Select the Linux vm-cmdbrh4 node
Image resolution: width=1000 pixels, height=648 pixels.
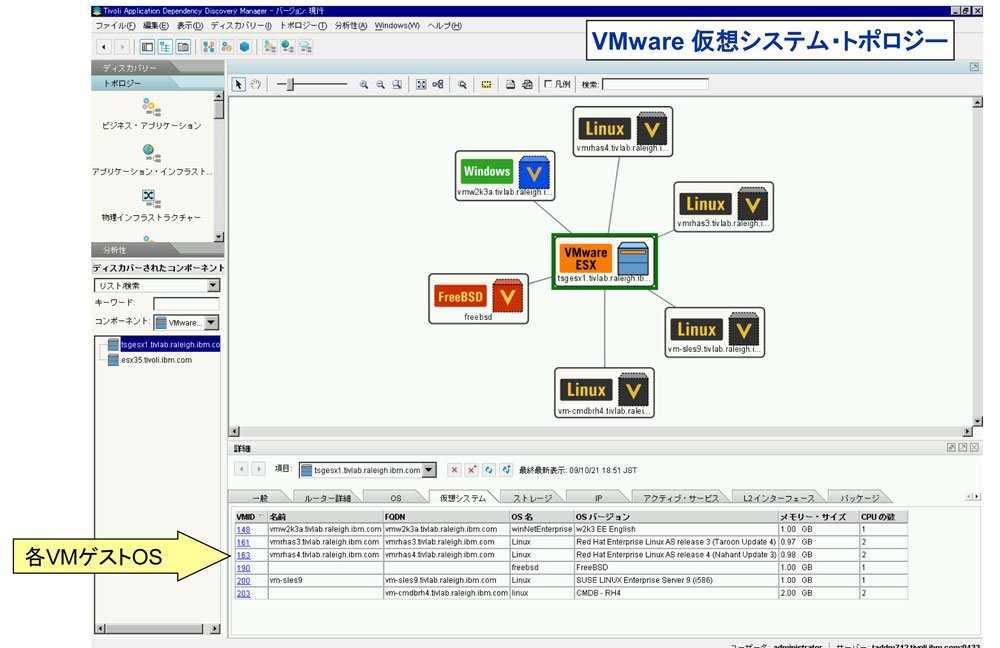tap(604, 393)
